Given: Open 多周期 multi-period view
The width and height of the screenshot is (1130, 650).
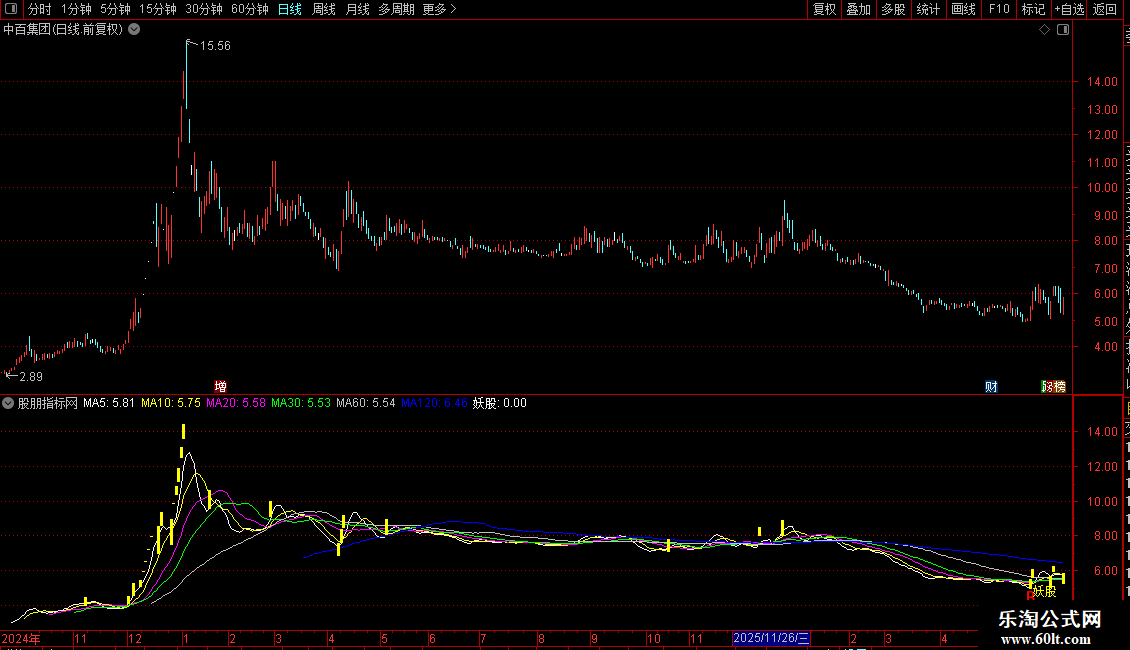Looking at the screenshot, I should [396, 9].
